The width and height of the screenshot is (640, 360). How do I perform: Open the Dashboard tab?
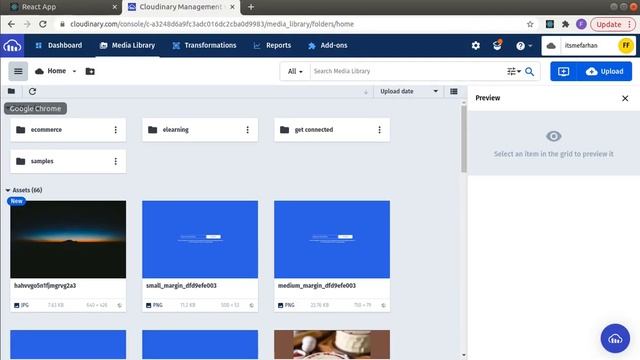(x=59, y=45)
